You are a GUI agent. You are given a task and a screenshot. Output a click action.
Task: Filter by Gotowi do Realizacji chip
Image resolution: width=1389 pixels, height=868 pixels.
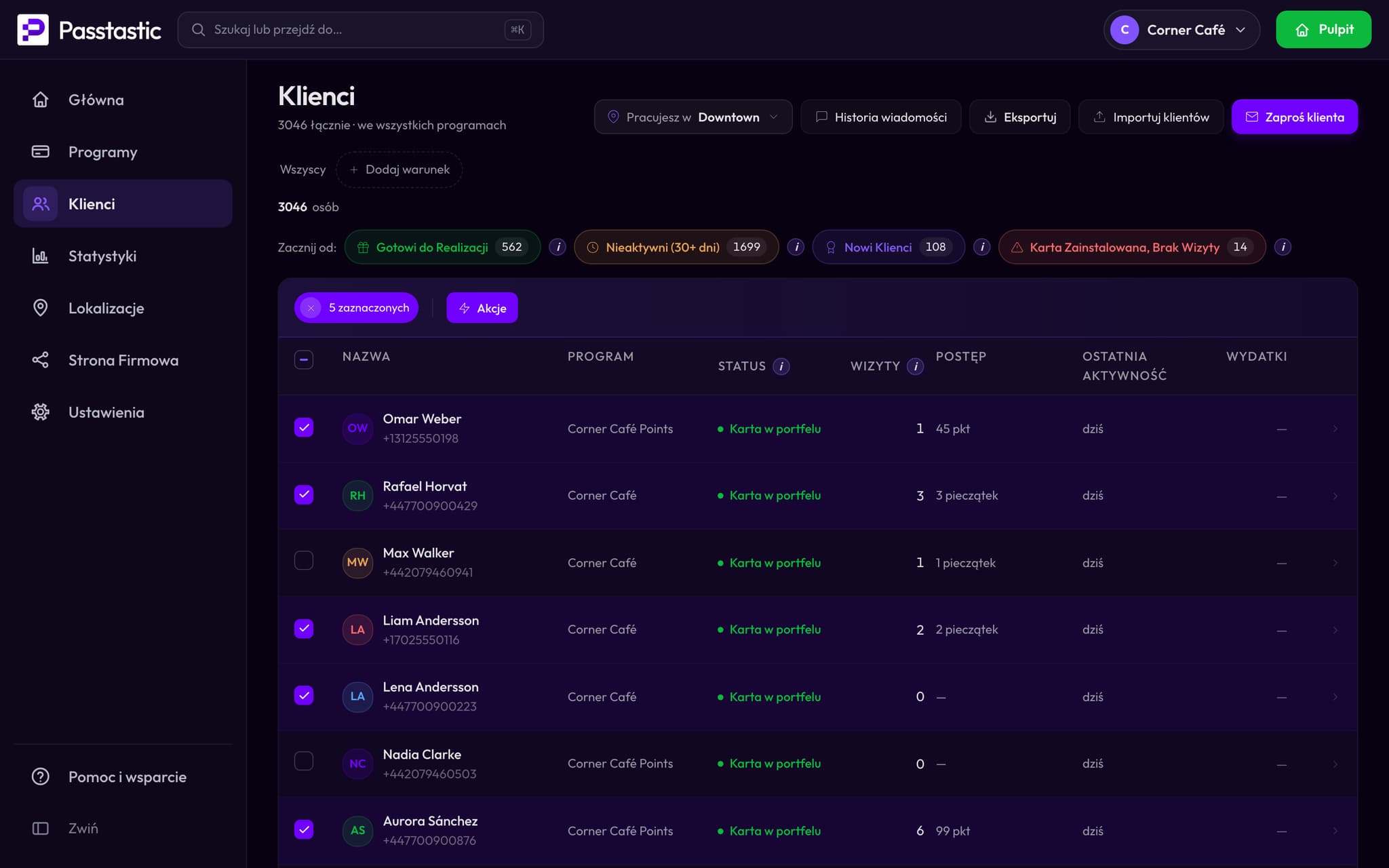click(x=442, y=247)
